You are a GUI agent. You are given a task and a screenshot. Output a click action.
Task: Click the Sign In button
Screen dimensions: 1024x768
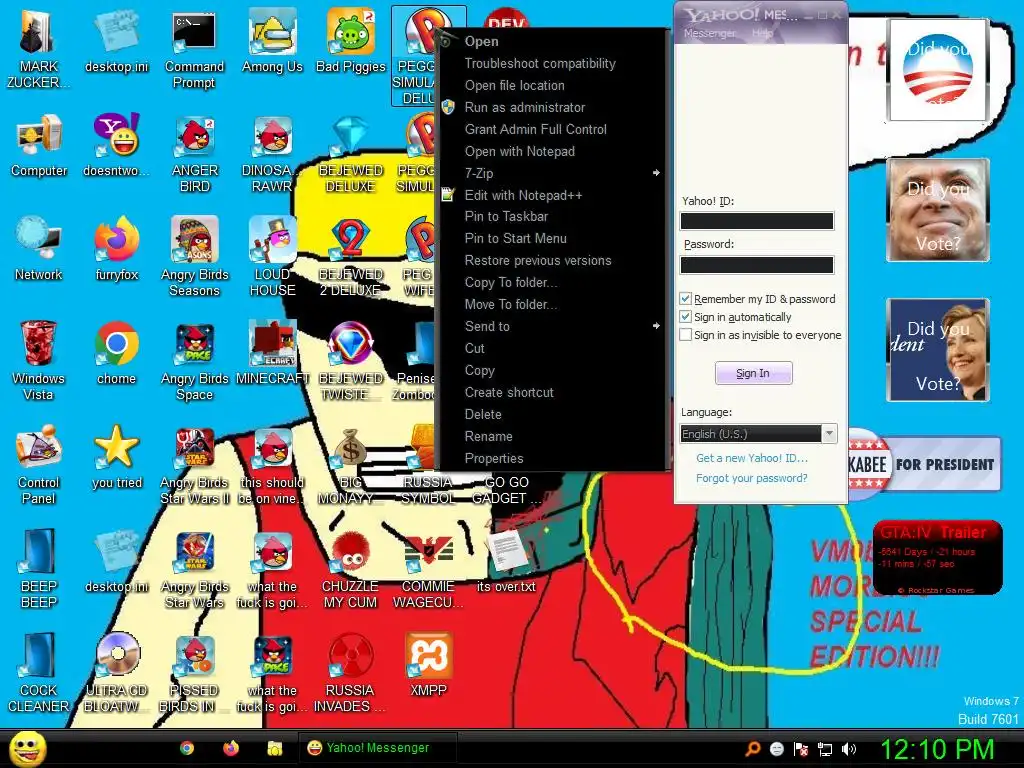(753, 373)
